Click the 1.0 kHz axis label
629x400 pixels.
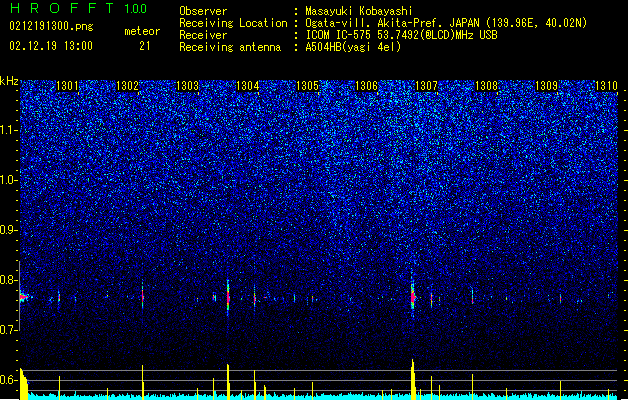[9, 180]
